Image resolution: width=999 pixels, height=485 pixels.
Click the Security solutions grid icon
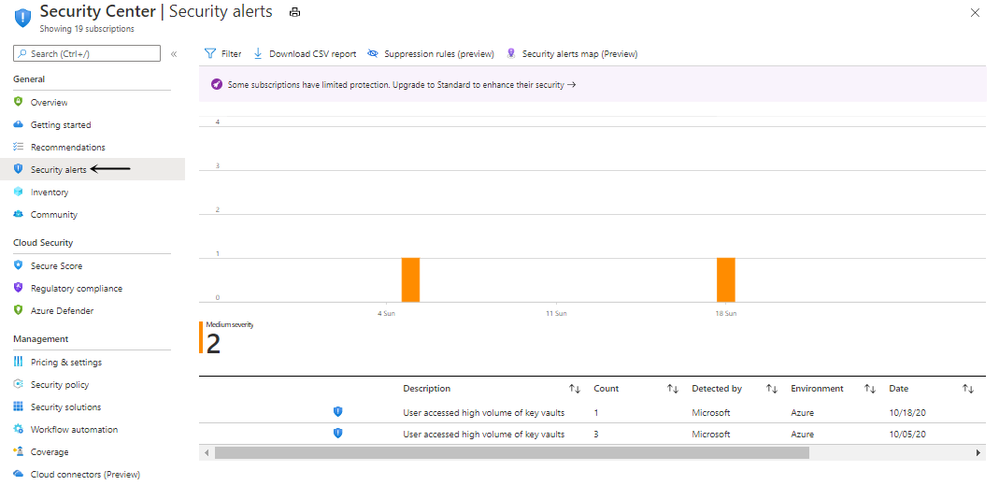coord(18,406)
